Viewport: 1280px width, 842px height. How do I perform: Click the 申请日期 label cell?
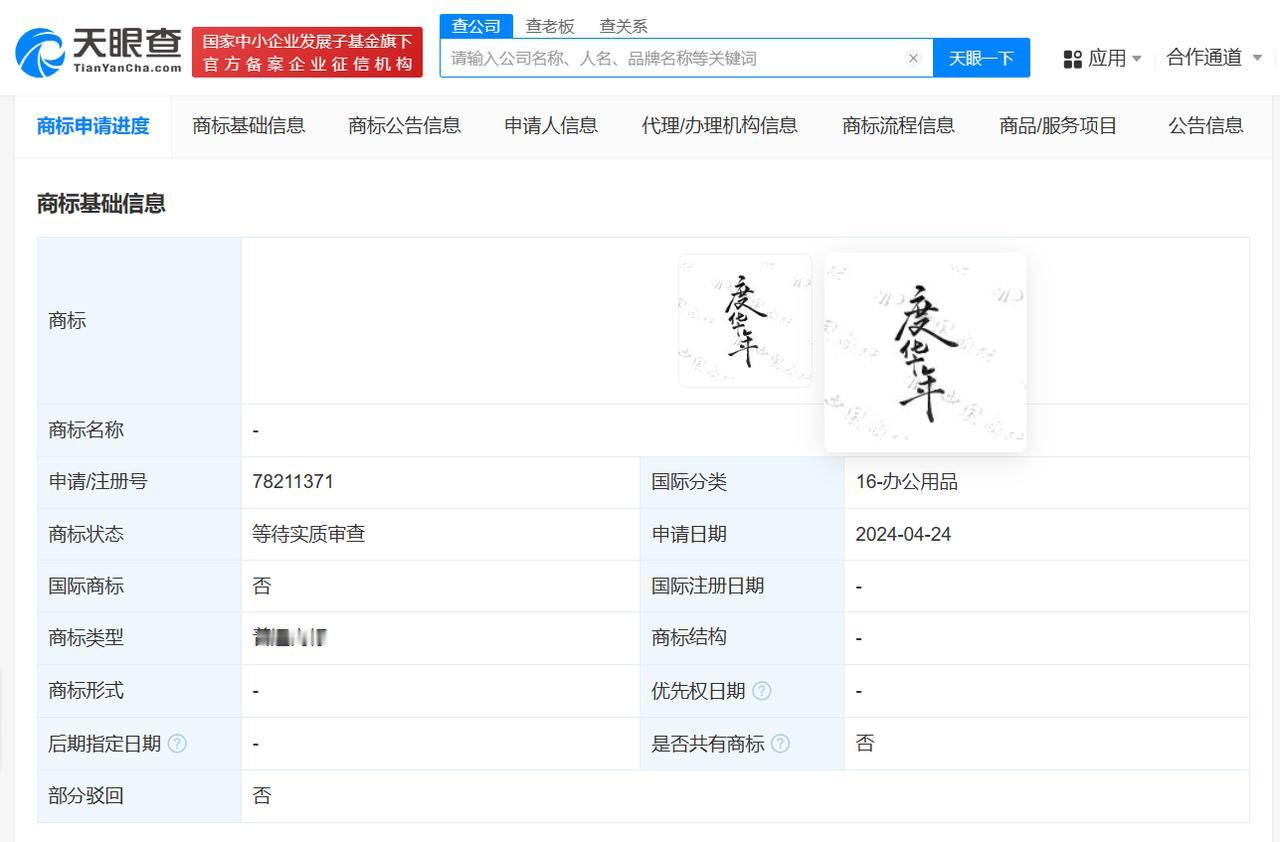(x=742, y=534)
